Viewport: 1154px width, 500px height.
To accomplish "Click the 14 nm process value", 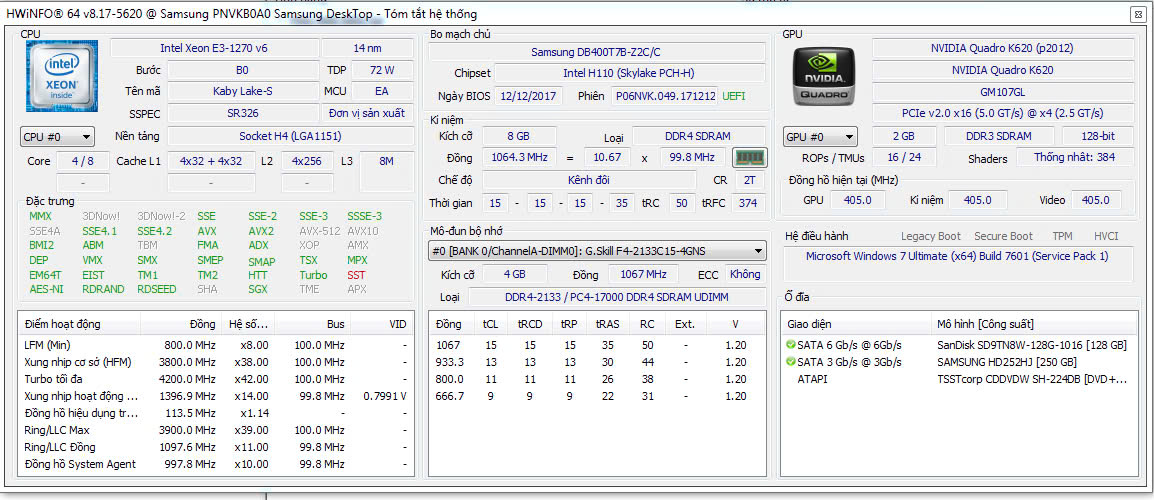I will click(366, 48).
